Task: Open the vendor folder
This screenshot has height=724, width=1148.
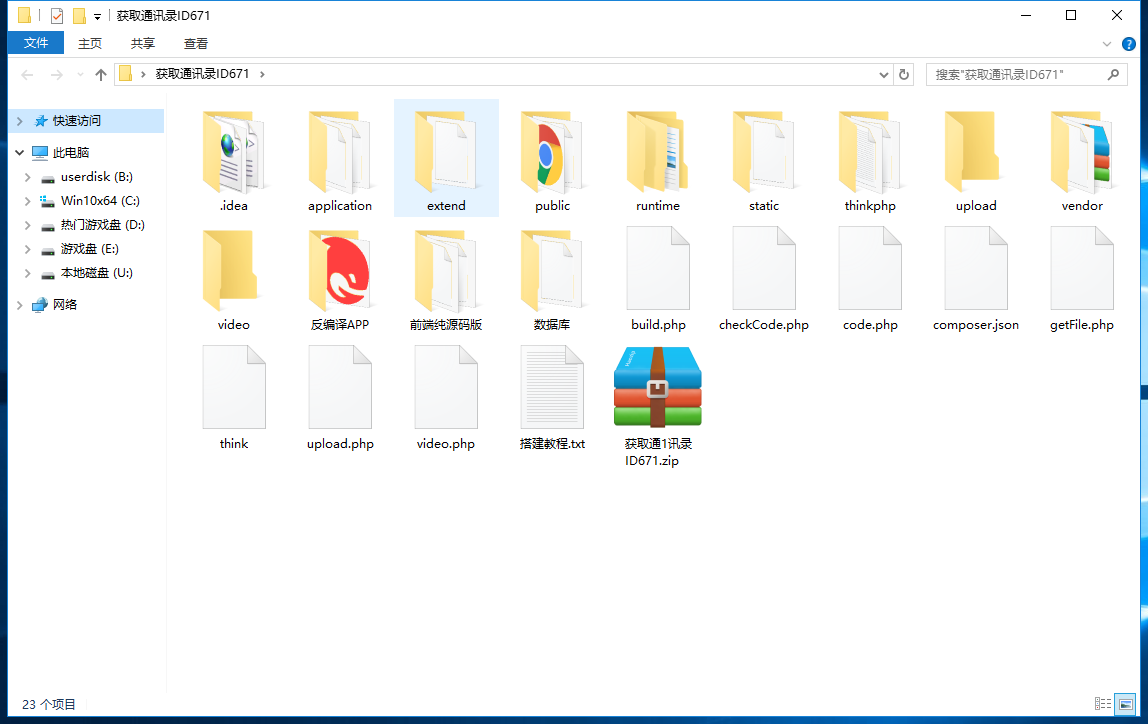Action: pos(1082,158)
